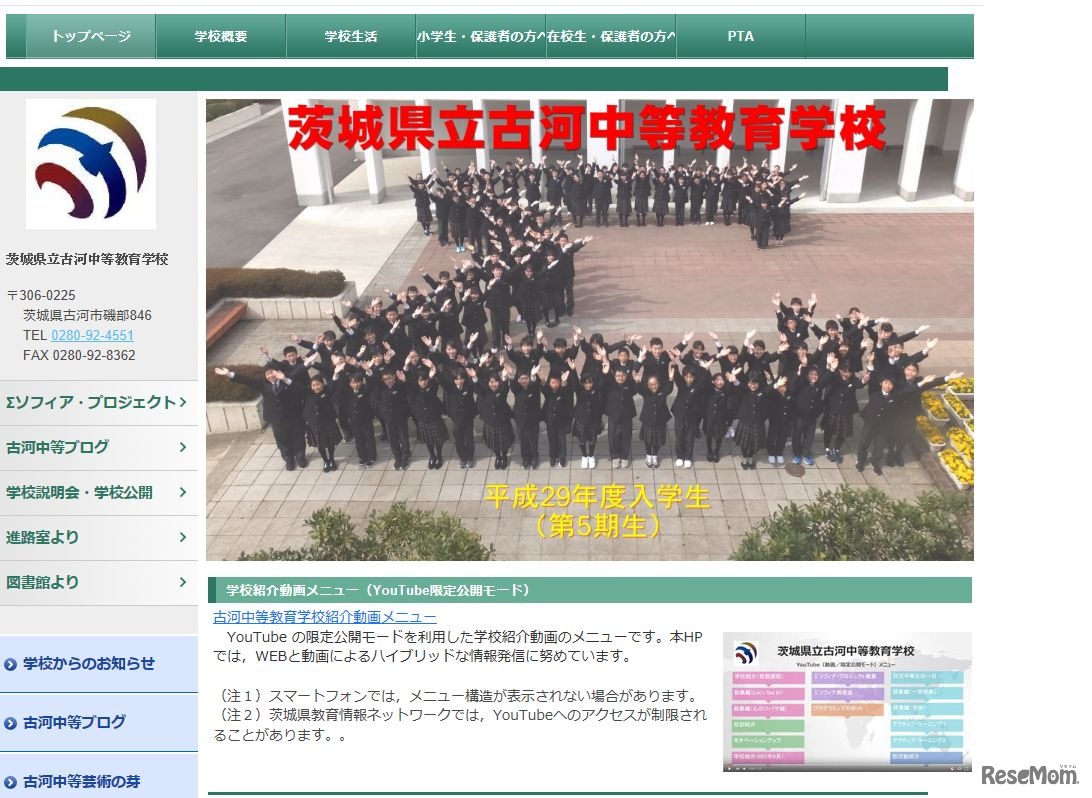
Task: Open the 学校概要 navigation menu
Action: pos(222,35)
